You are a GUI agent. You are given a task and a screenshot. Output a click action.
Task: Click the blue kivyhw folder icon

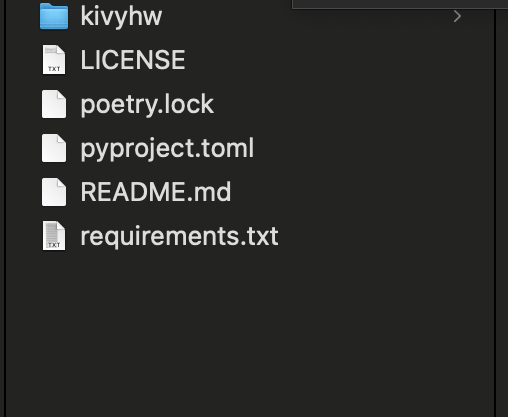pos(54,16)
